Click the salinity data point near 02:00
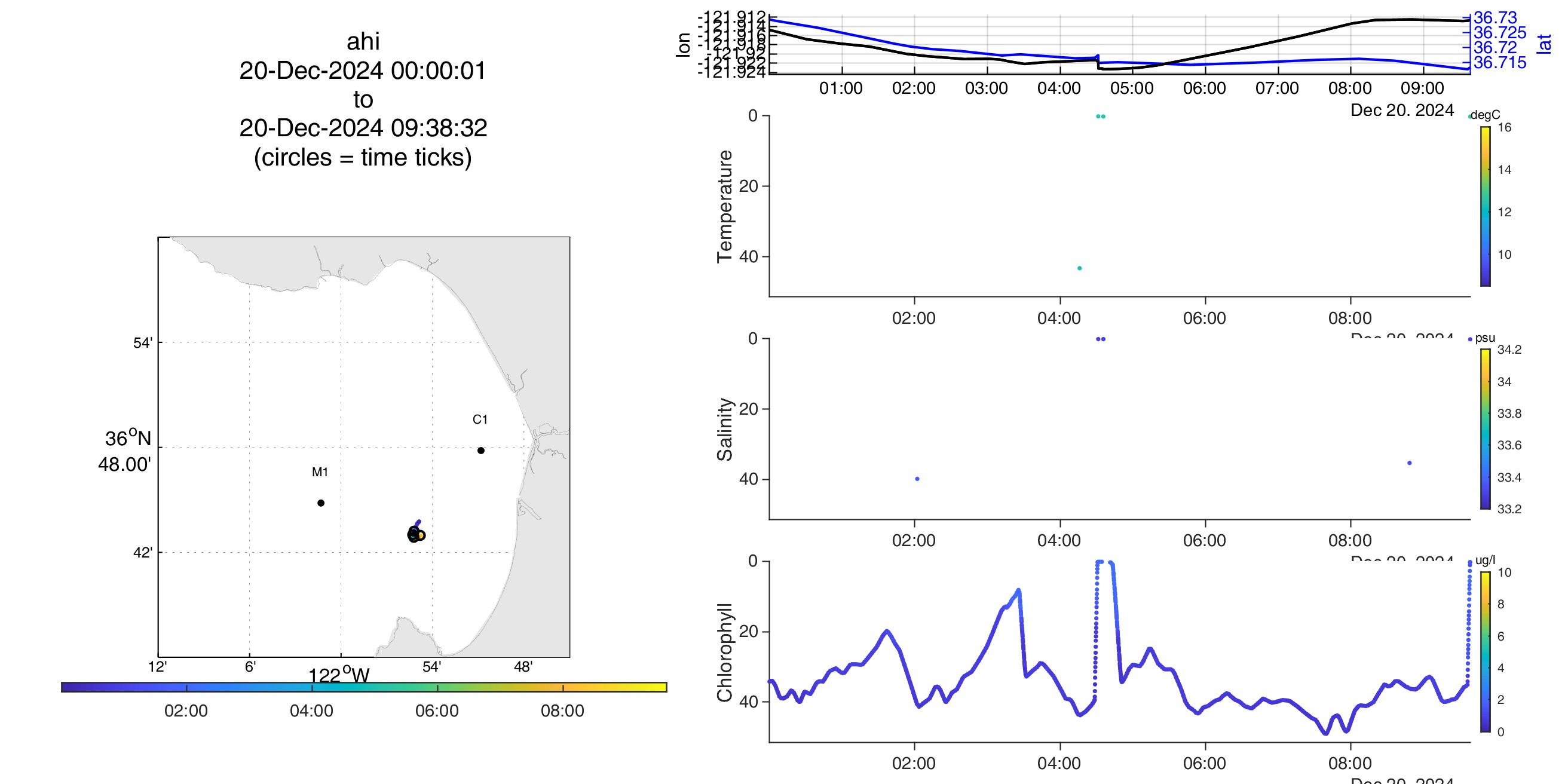Image resolution: width=1568 pixels, height=784 pixels. coord(917,479)
